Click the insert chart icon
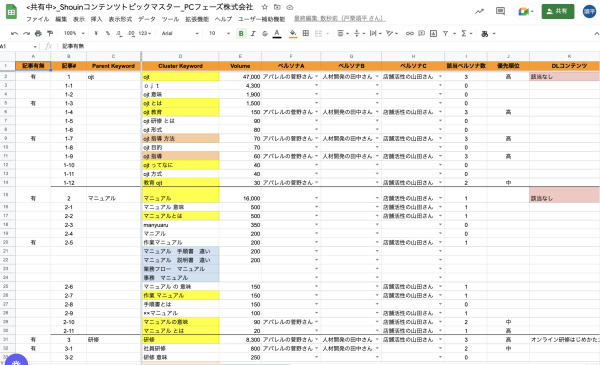 pos(433,34)
